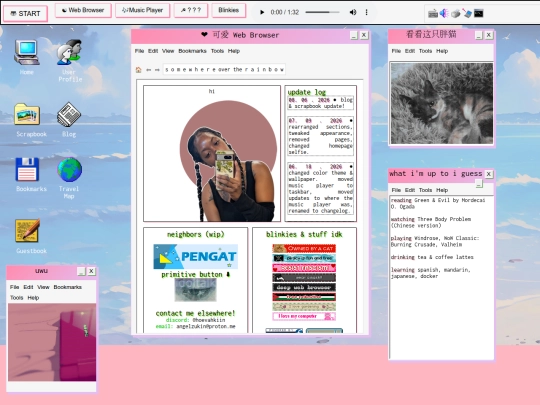
Task: Open the Travel Map globe icon
Action: [70, 169]
